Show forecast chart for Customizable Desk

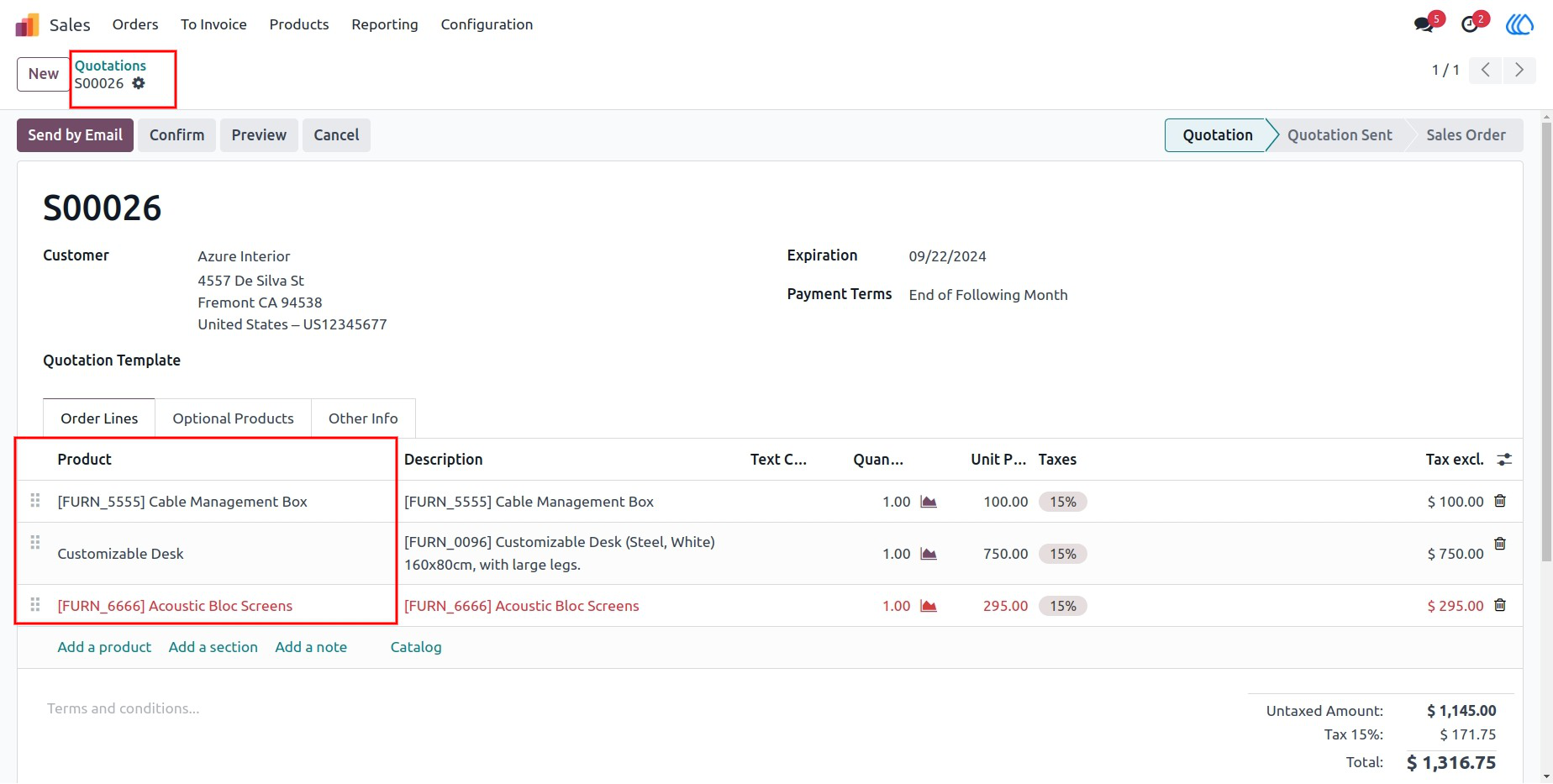pyautogui.click(x=929, y=554)
